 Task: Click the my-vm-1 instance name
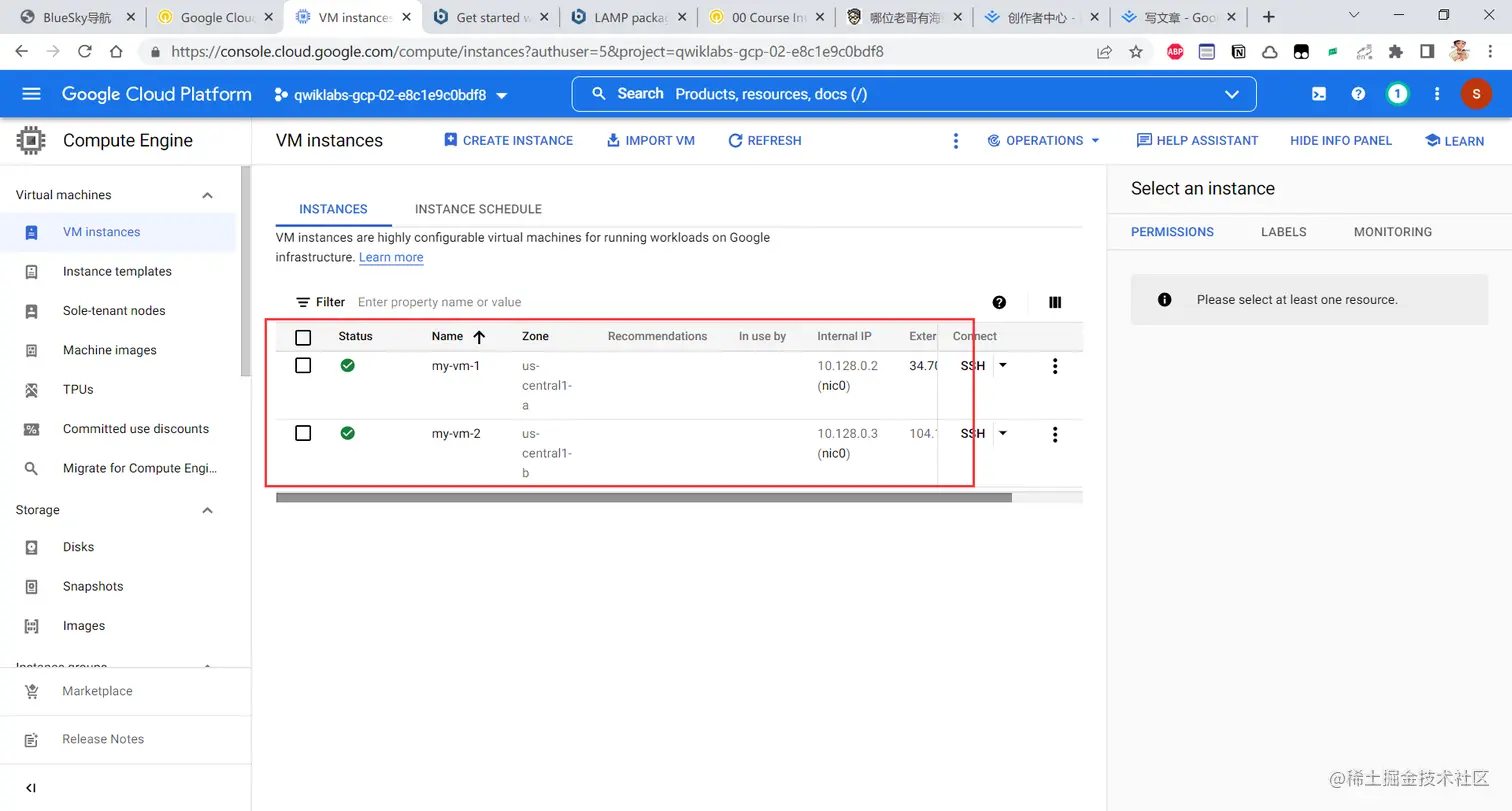[456, 366]
